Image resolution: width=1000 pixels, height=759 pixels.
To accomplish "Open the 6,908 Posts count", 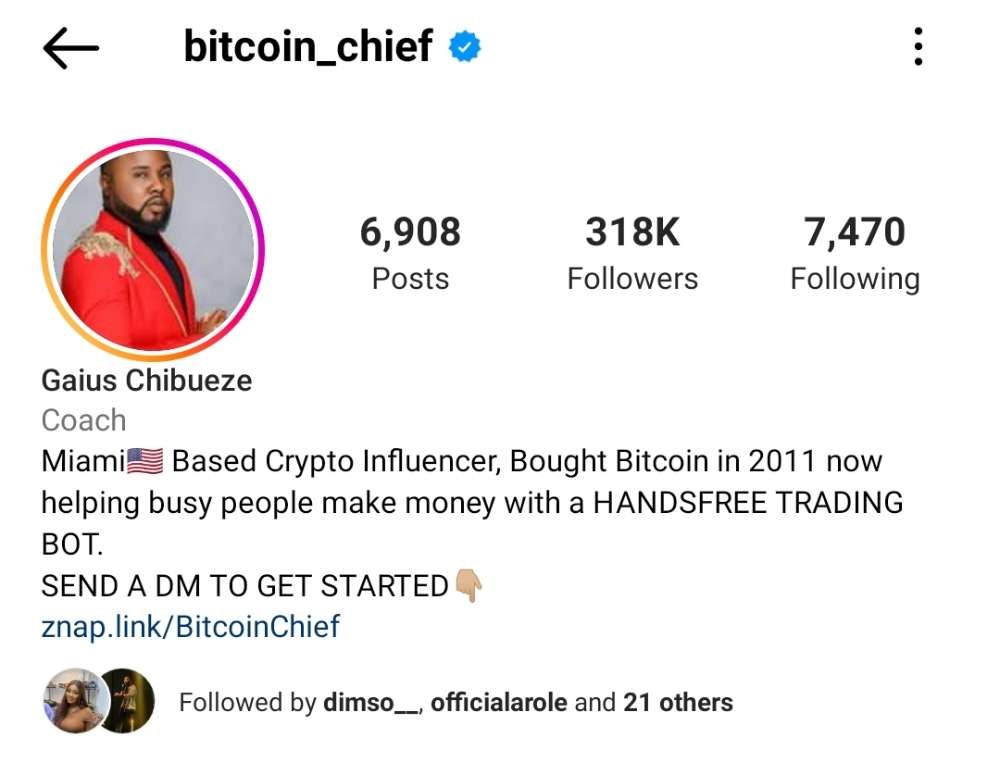I will coord(410,253).
